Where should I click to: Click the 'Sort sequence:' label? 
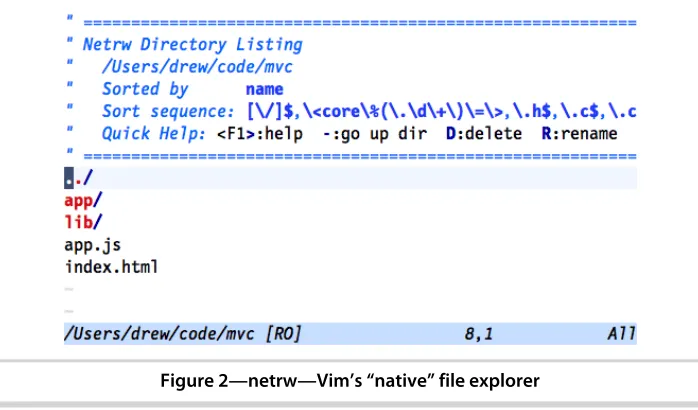[168, 111]
